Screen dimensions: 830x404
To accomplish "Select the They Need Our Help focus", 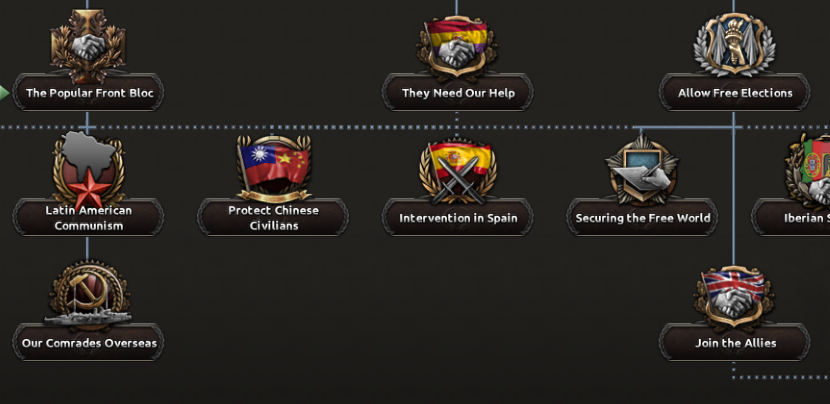I will click(x=458, y=93).
